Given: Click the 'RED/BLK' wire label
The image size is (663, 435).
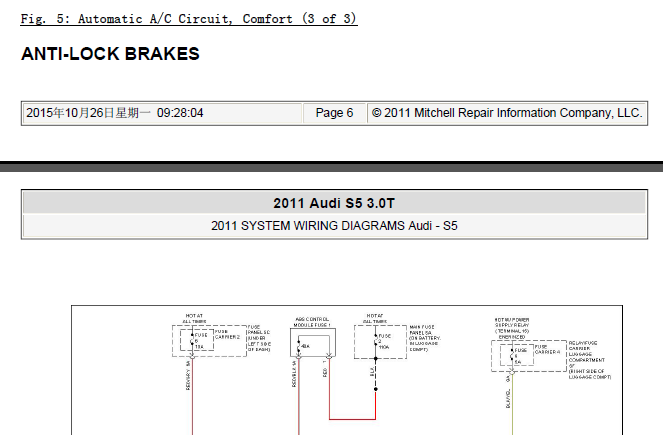Looking at the screenshot, I should coord(294,378).
